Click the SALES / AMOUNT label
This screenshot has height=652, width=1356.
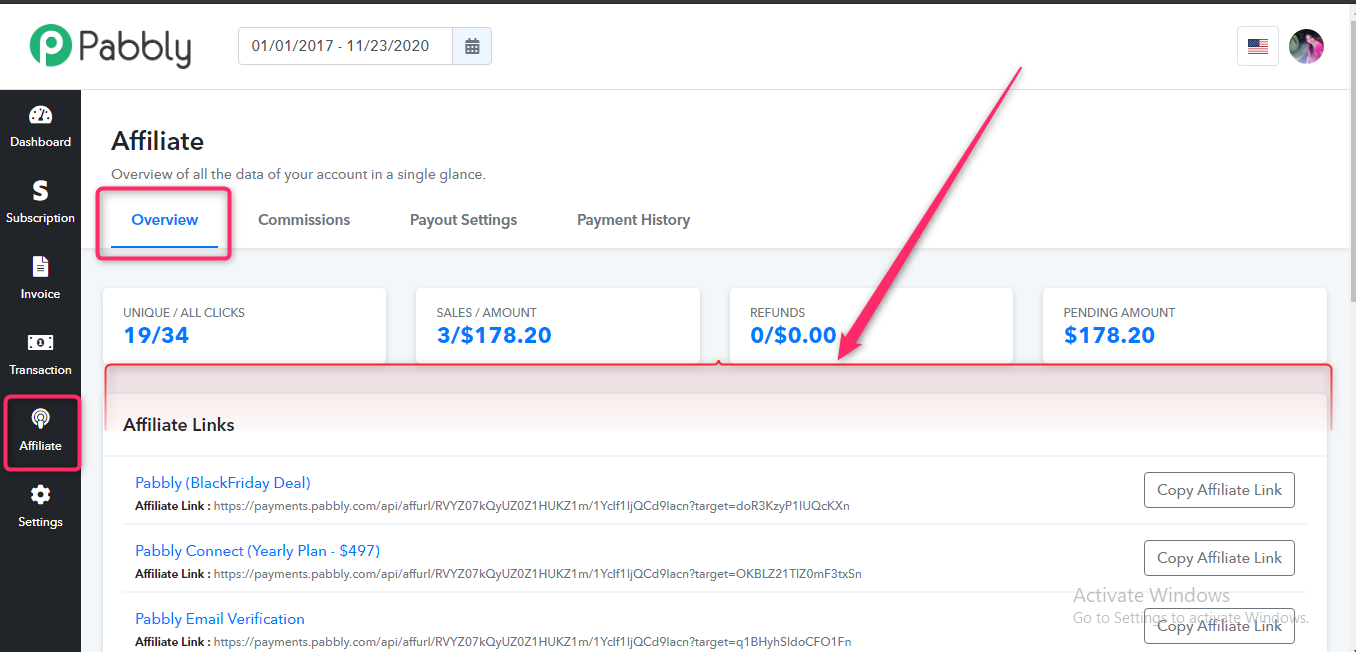(x=486, y=313)
